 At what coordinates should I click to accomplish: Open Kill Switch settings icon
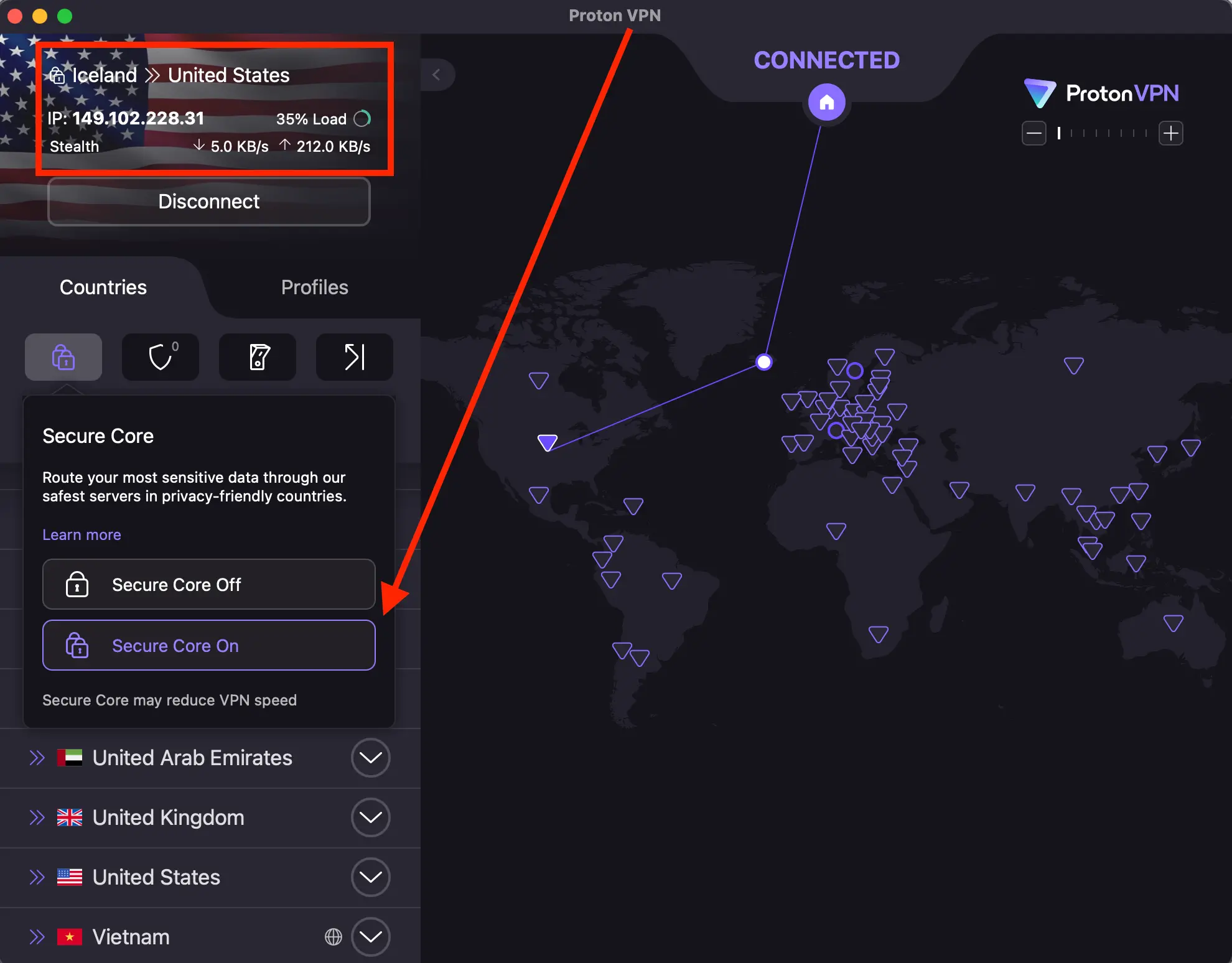point(257,357)
